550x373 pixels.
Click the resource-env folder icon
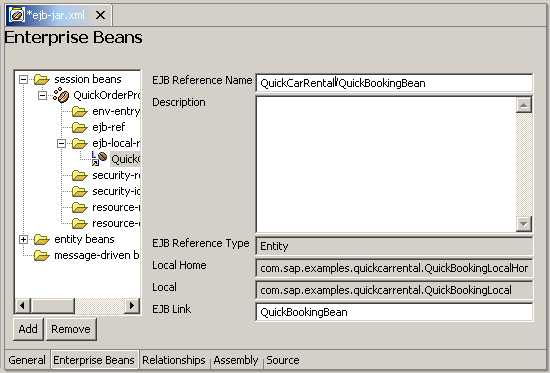click(80, 223)
